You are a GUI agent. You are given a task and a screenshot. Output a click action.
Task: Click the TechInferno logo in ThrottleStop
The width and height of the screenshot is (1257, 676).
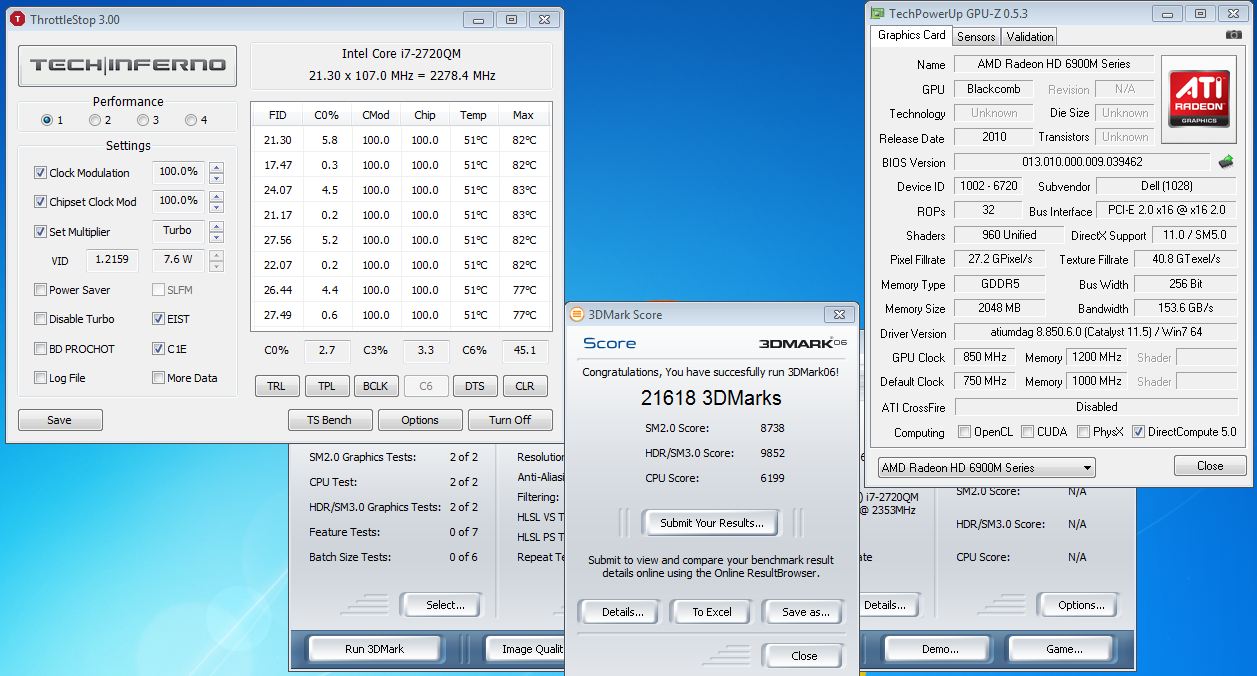click(127, 66)
